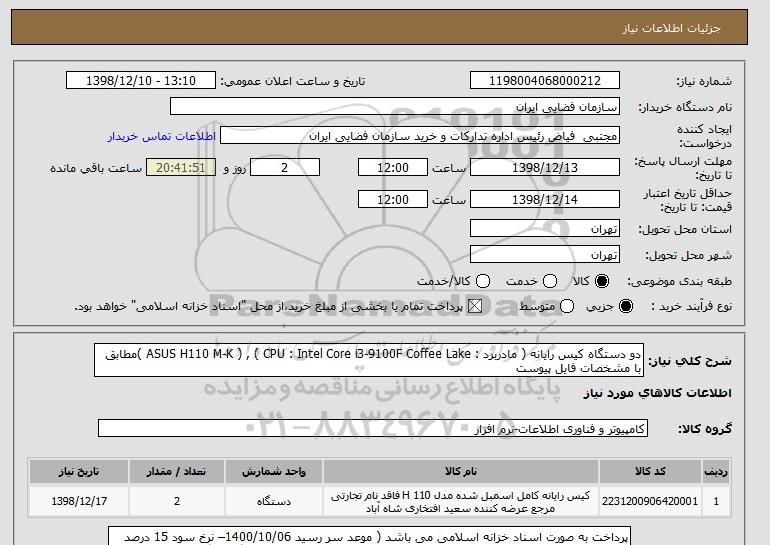Image resolution: width=770 pixels, height=545 pixels.
Task: Click the تعداد / مقدار column header
Action: click(x=177, y=471)
